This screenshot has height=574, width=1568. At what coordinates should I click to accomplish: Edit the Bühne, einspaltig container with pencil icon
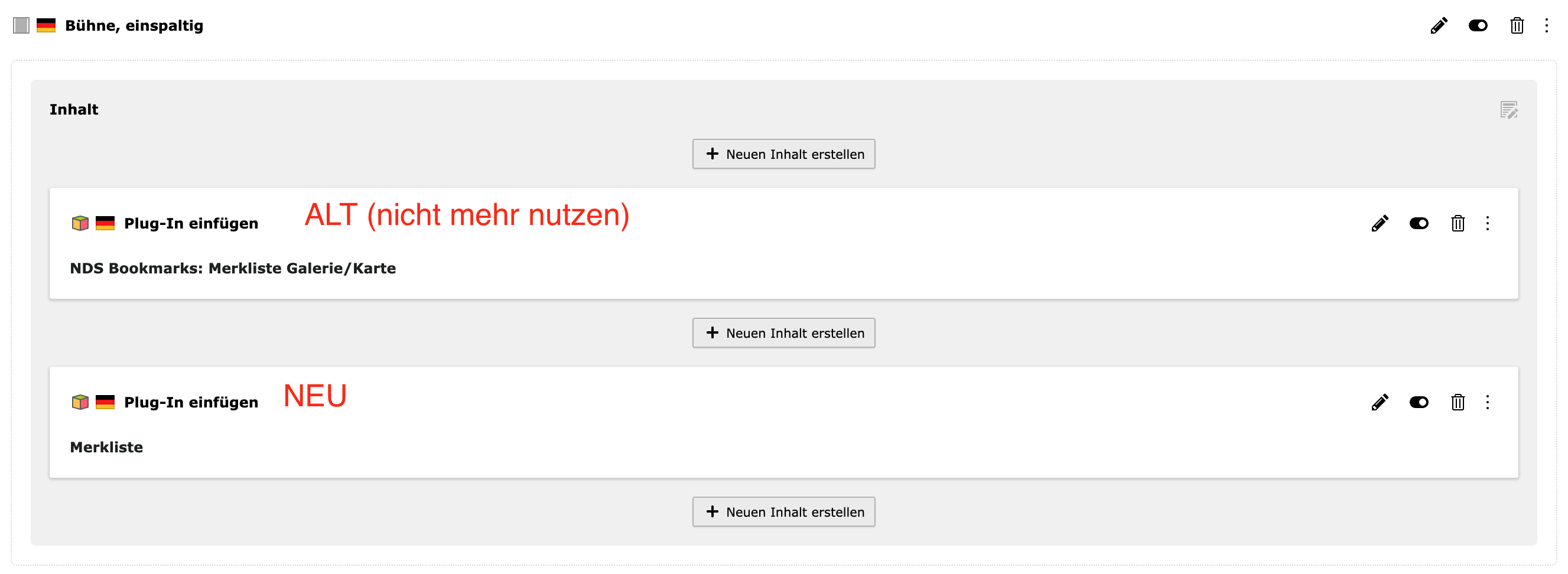click(x=1439, y=25)
